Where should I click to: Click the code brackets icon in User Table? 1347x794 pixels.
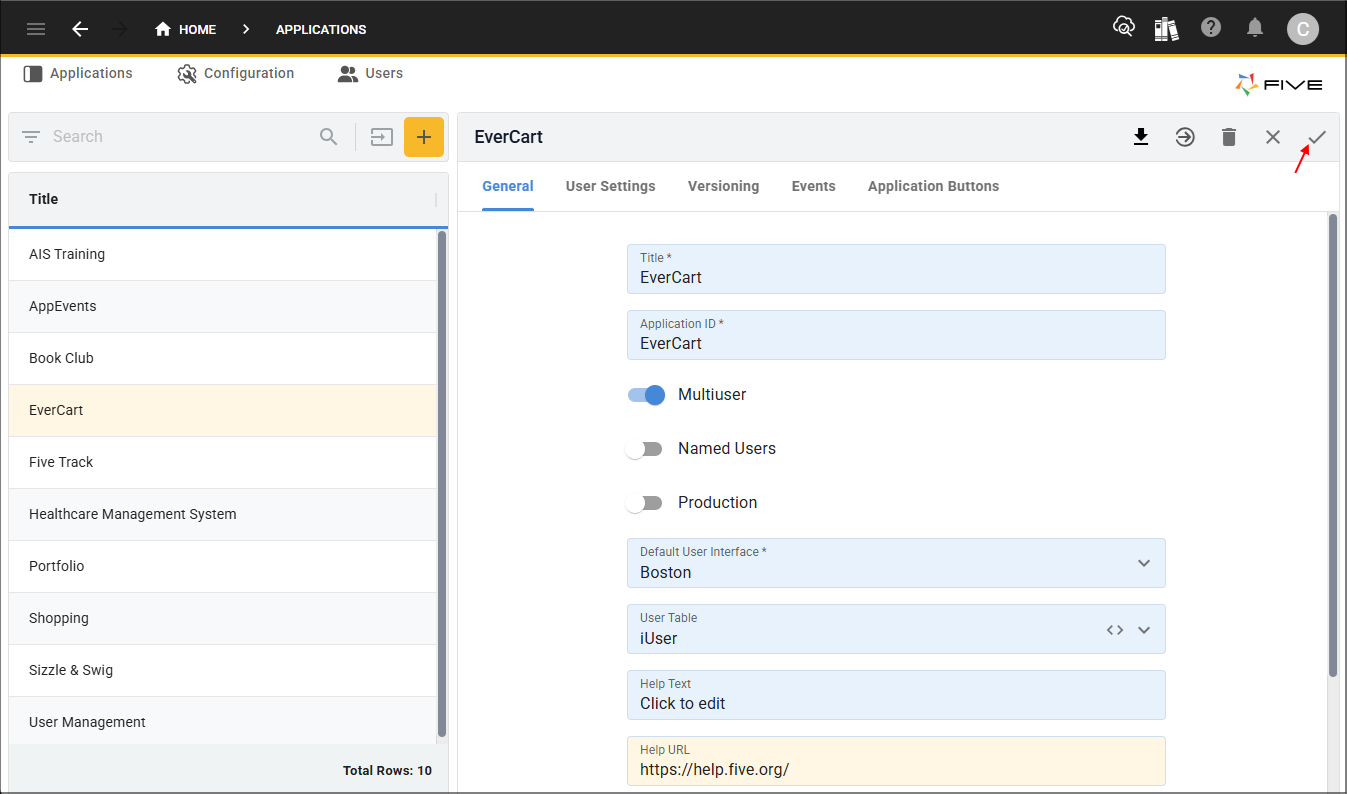(1115, 630)
